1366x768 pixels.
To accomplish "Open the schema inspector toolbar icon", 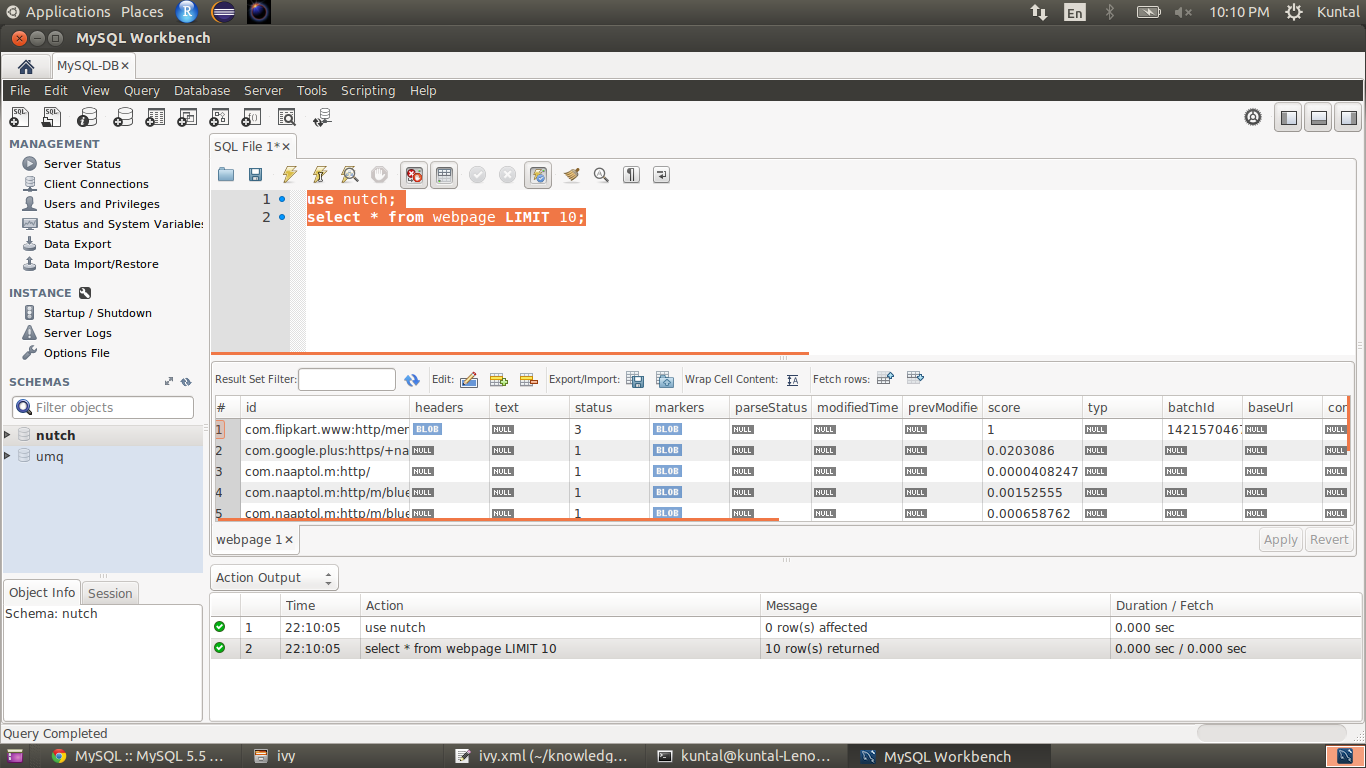I will [x=87, y=118].
